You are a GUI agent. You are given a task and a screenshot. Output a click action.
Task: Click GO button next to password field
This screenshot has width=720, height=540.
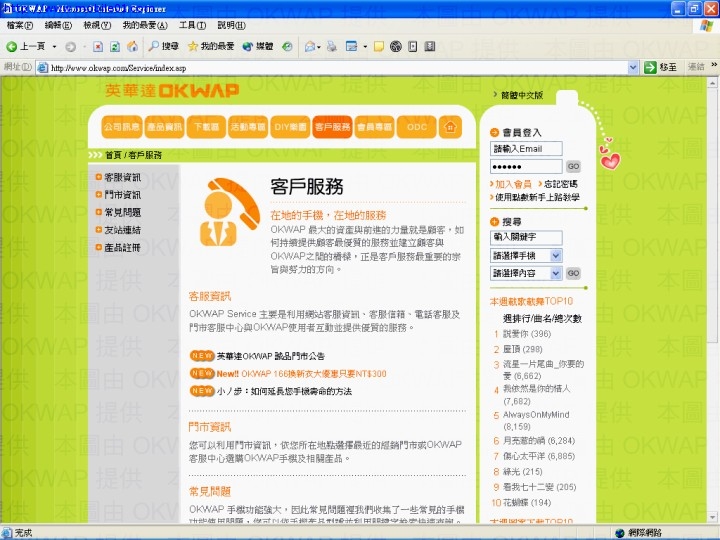(x=573, y=166)
